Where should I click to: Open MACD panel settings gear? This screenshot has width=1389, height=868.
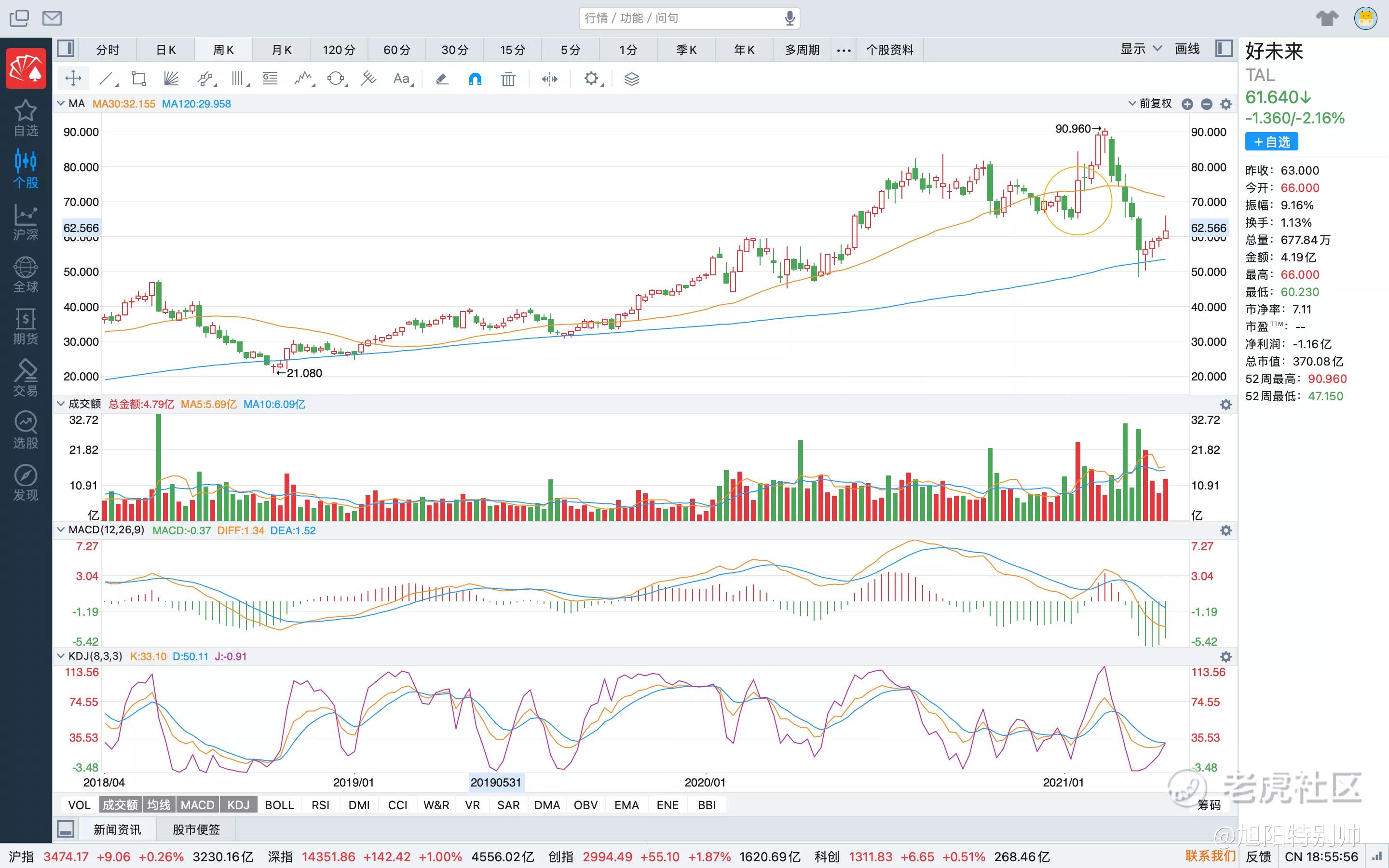[1226, 530]
